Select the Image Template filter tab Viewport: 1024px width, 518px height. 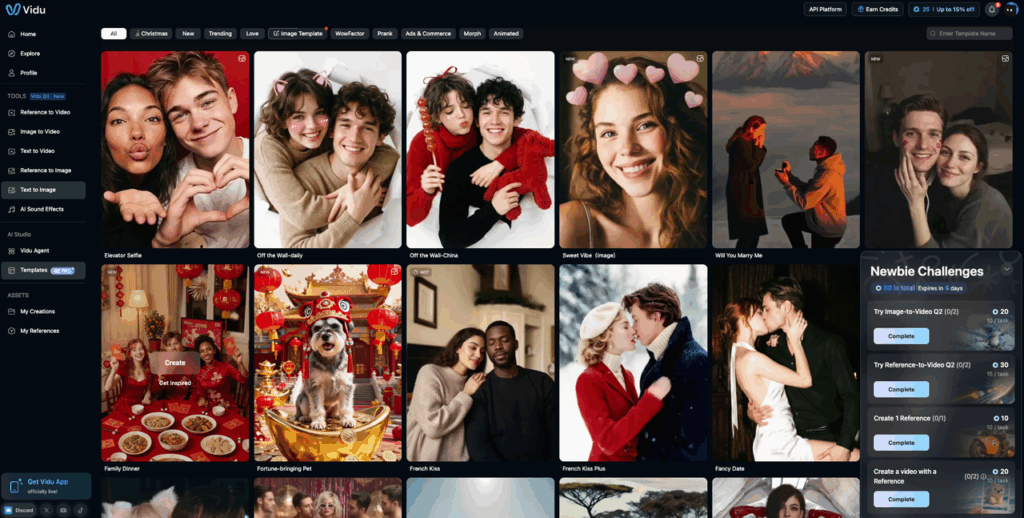pos(298,33)
